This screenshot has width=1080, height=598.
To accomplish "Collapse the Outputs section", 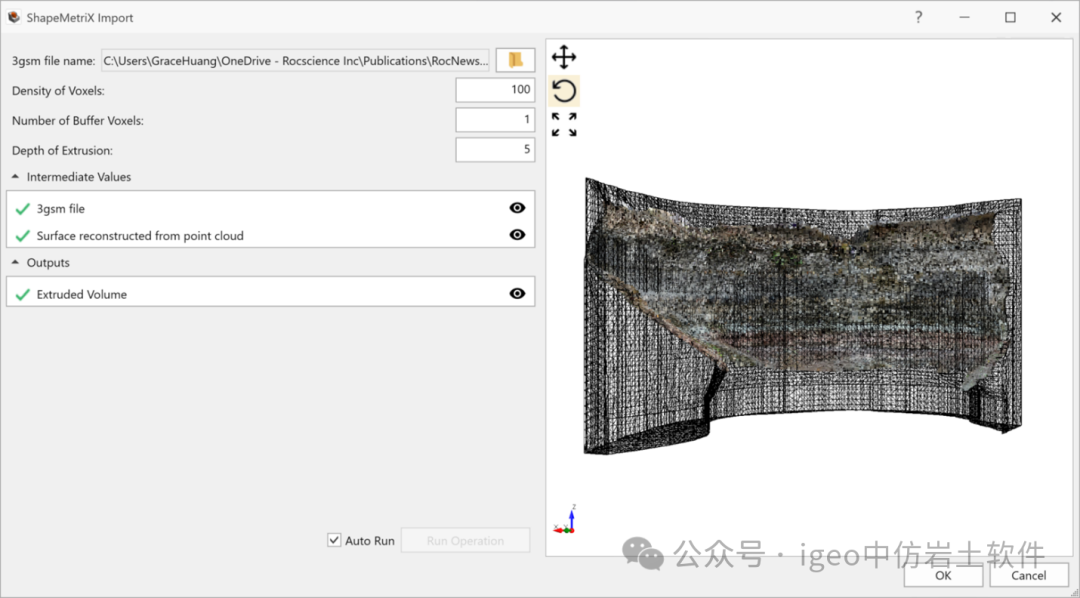I will [x=16, y=263].
